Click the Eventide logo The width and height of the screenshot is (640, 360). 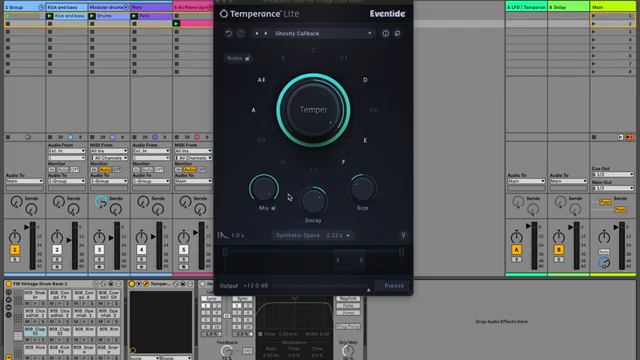click(387, 13)
